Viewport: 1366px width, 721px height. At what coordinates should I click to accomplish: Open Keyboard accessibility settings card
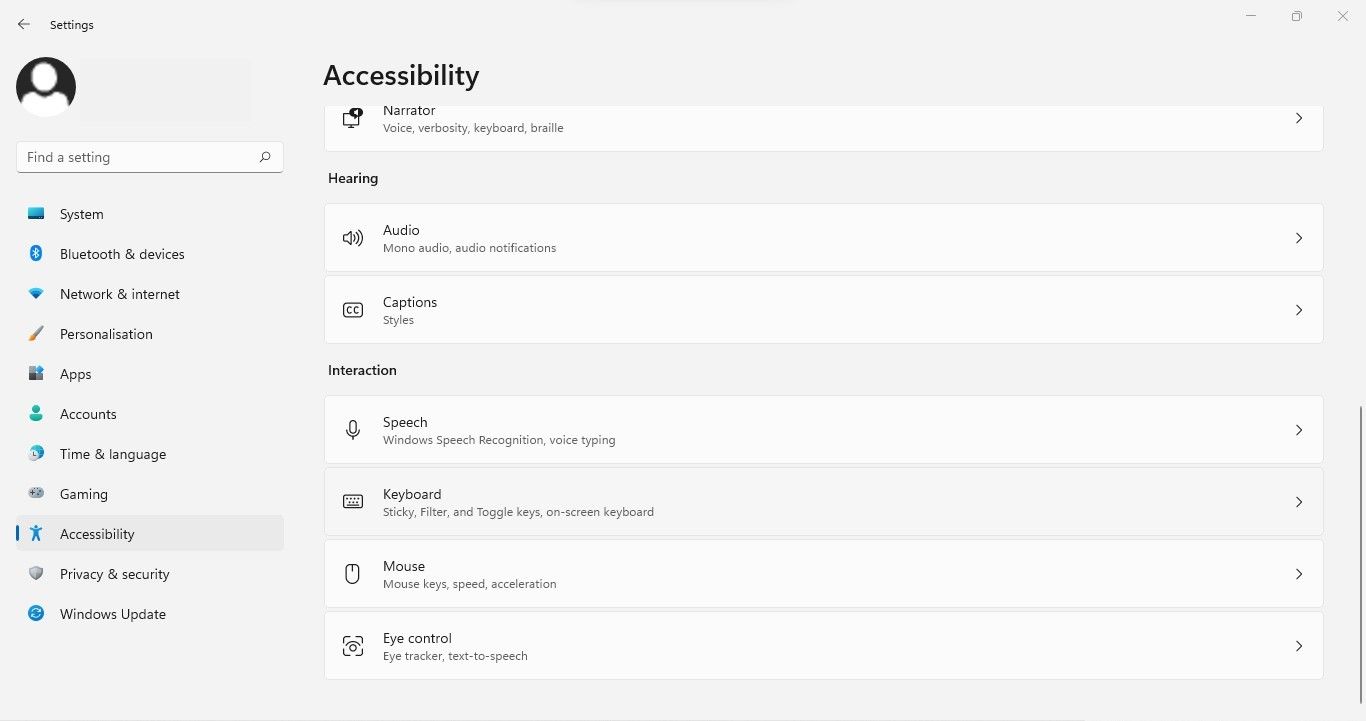[x=823, y=502]
